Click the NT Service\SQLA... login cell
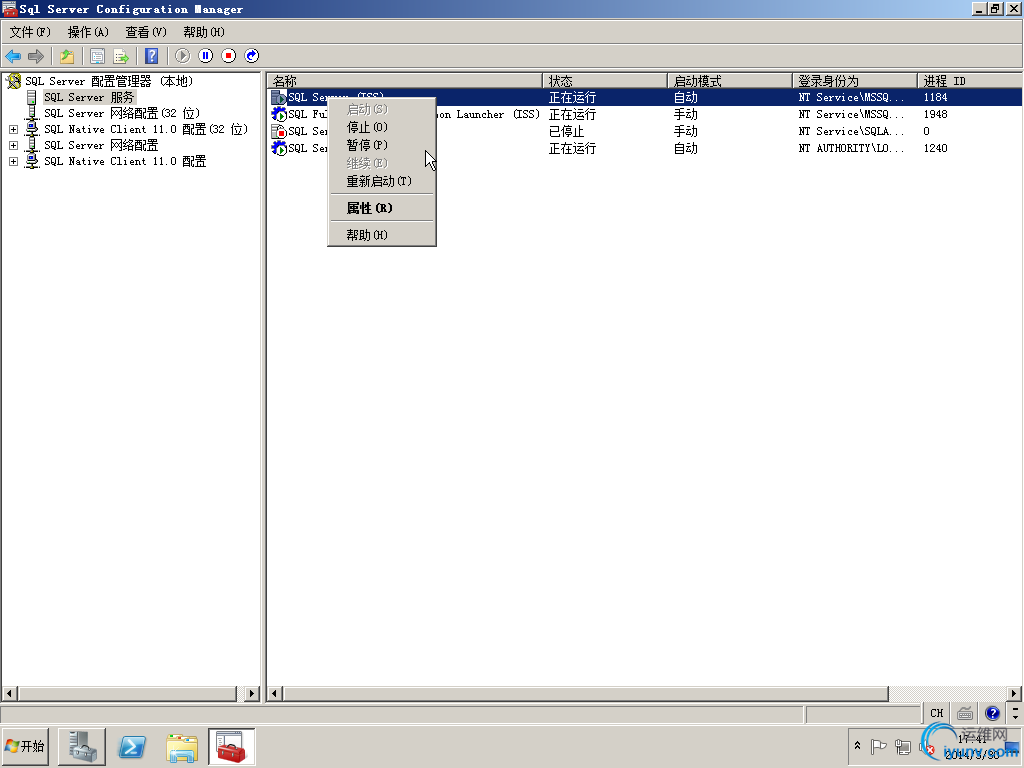The image size is (1024, 768). click(x=852, y=131)
